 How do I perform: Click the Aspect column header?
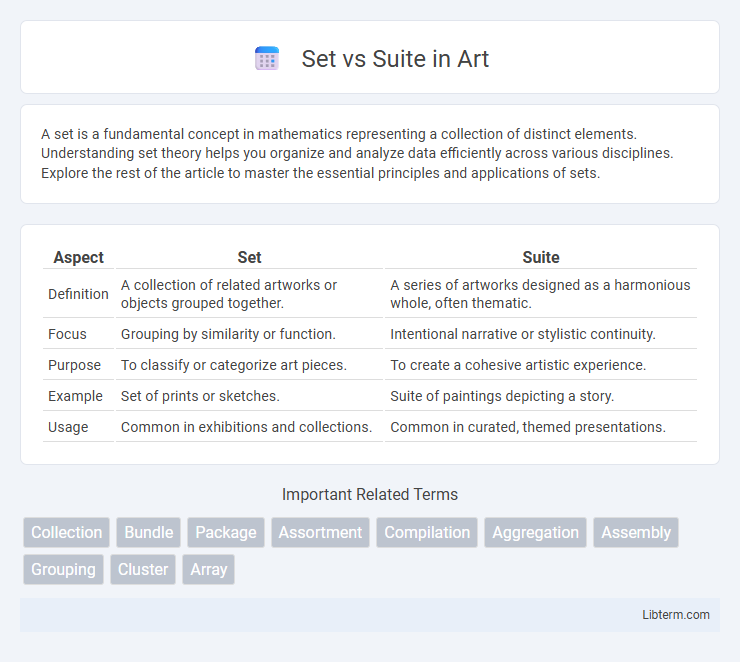pyautogui.click(x=79, y=257)
